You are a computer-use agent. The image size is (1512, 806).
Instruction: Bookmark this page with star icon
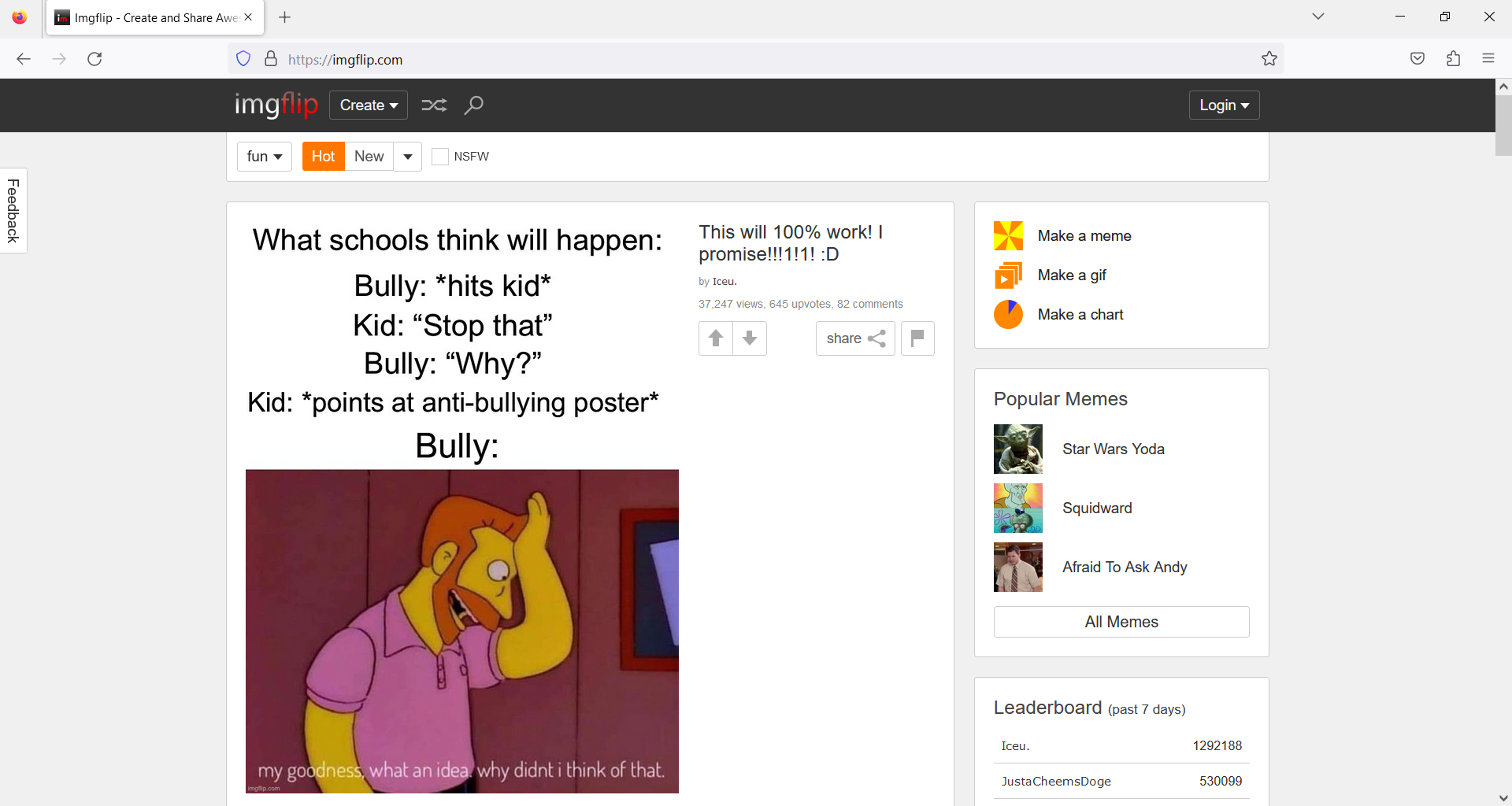(1269, 59)
